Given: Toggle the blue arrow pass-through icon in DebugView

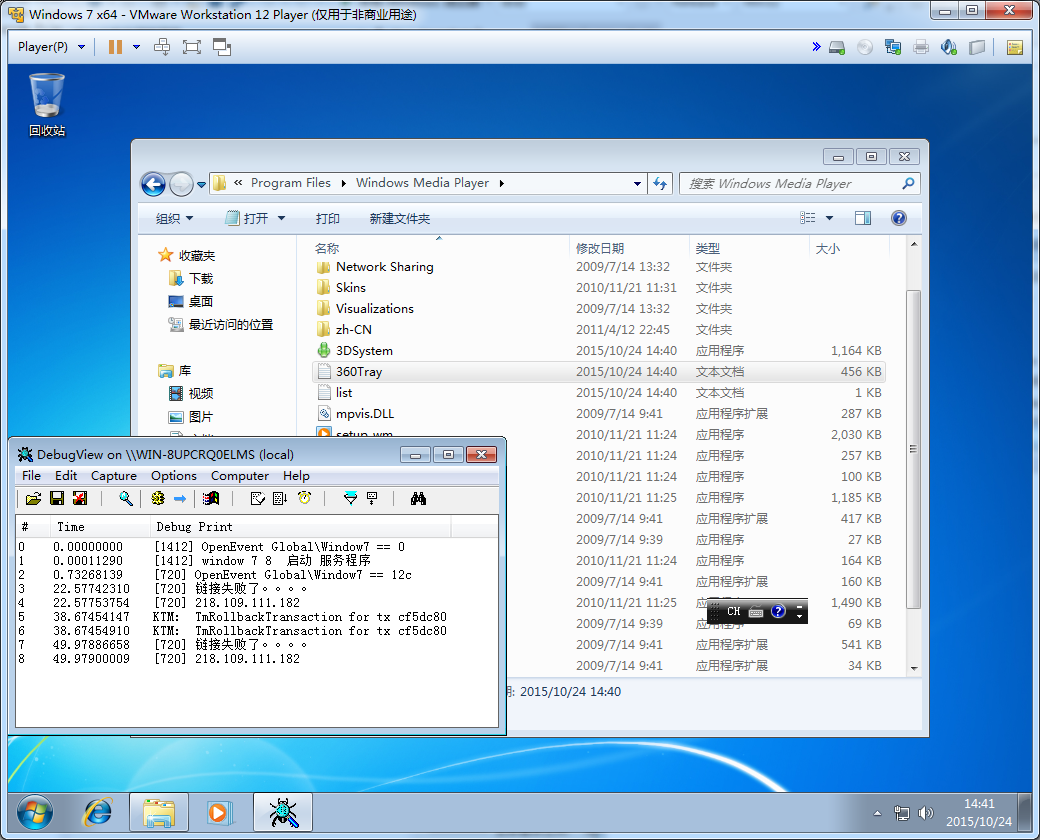Looking at the screenshot, I should coord(180,498).
